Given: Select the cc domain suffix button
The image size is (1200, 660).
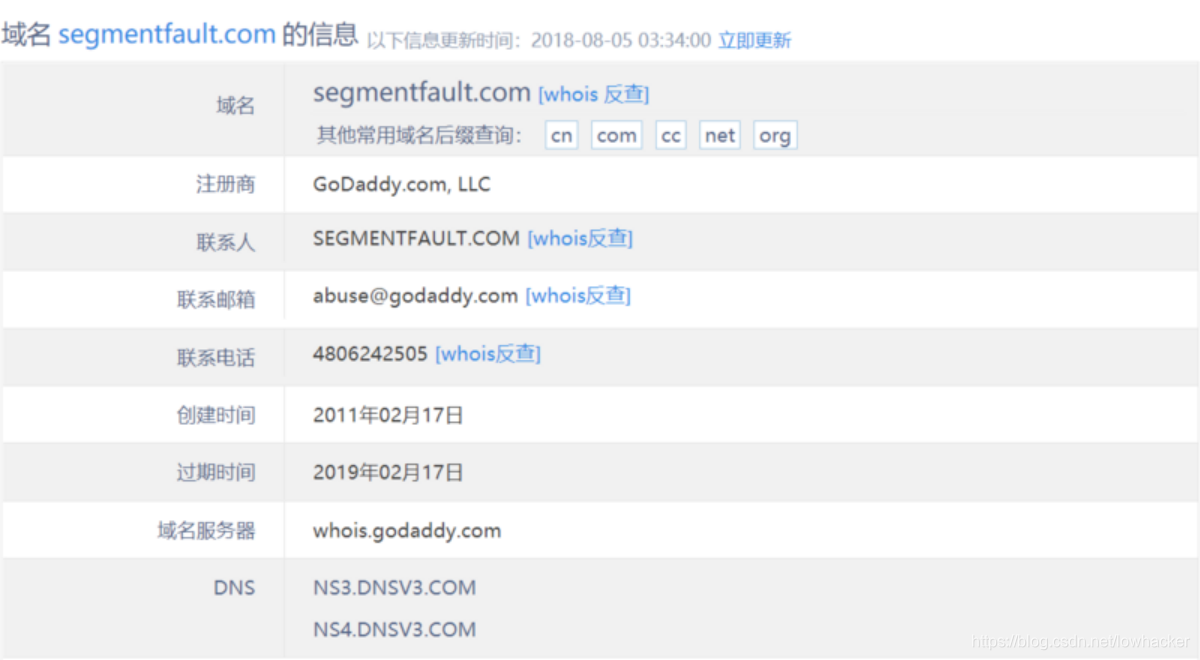Looking at the screenshot, I should (671, 135).
